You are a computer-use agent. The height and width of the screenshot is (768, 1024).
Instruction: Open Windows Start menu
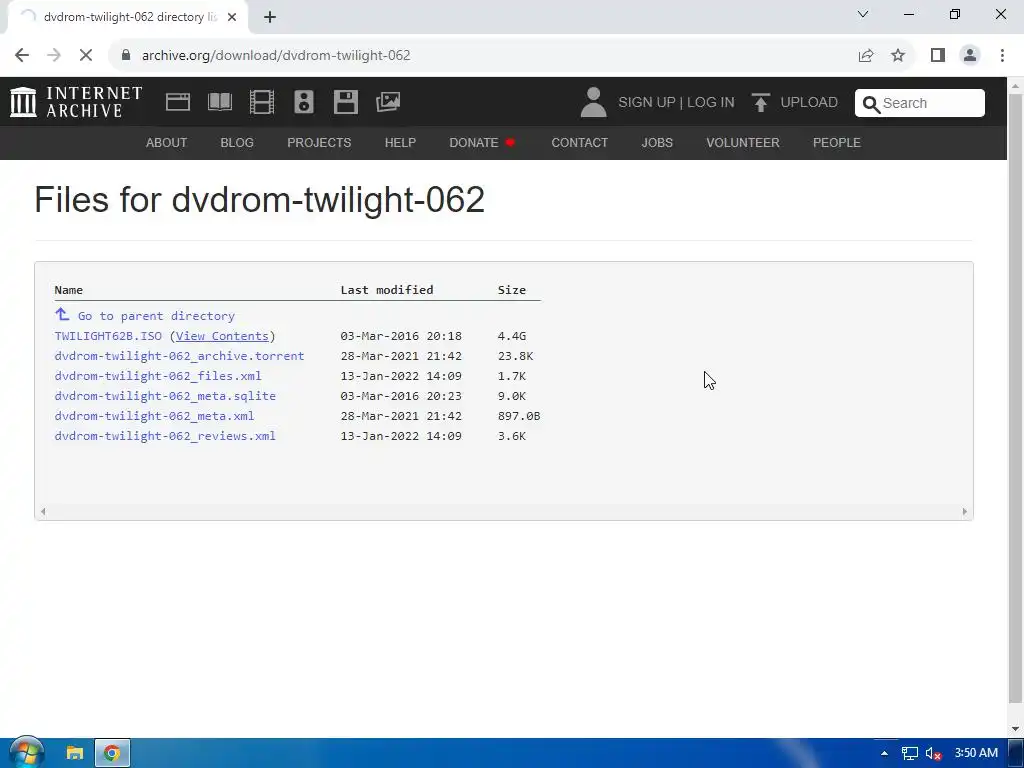26,753
